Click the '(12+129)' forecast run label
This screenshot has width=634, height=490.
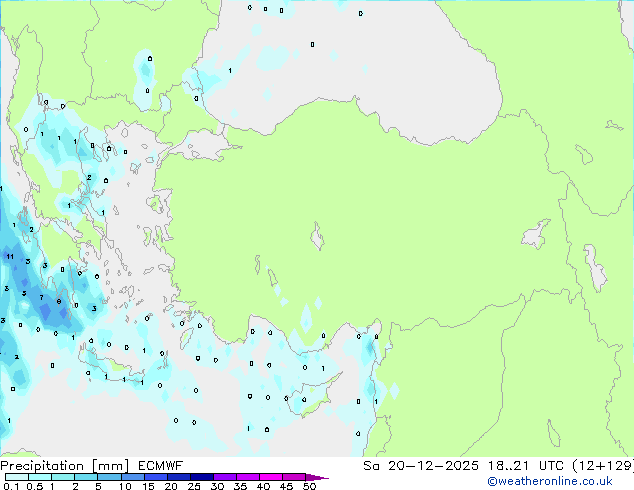click(603, 466)
